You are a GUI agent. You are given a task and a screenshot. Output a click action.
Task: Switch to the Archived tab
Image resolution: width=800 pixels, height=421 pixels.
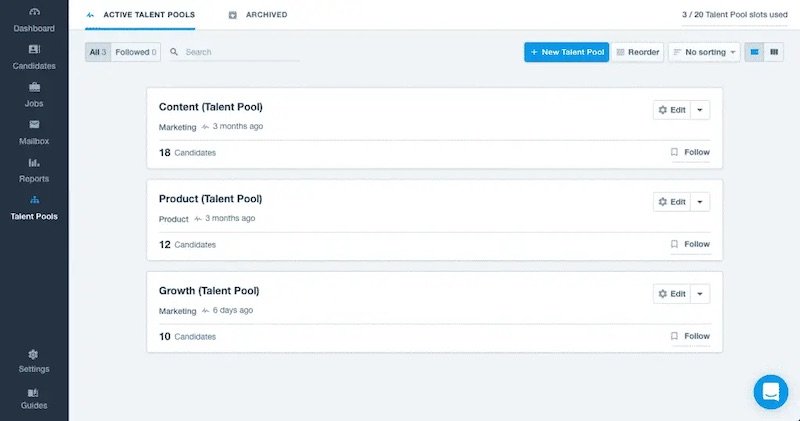tap(259, 15)
